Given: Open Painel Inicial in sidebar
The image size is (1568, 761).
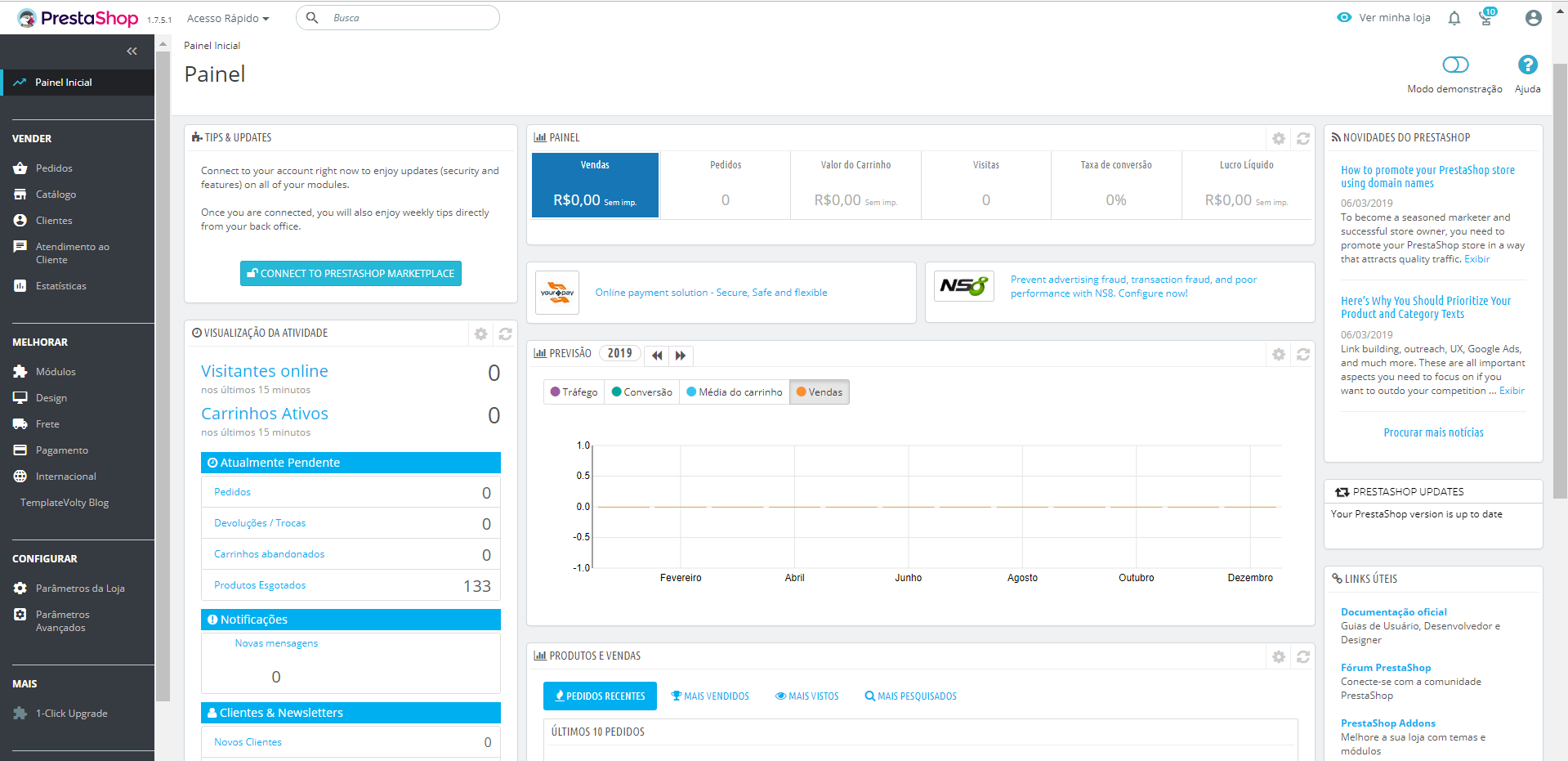Looking at the screenshot, I should 77,83.
